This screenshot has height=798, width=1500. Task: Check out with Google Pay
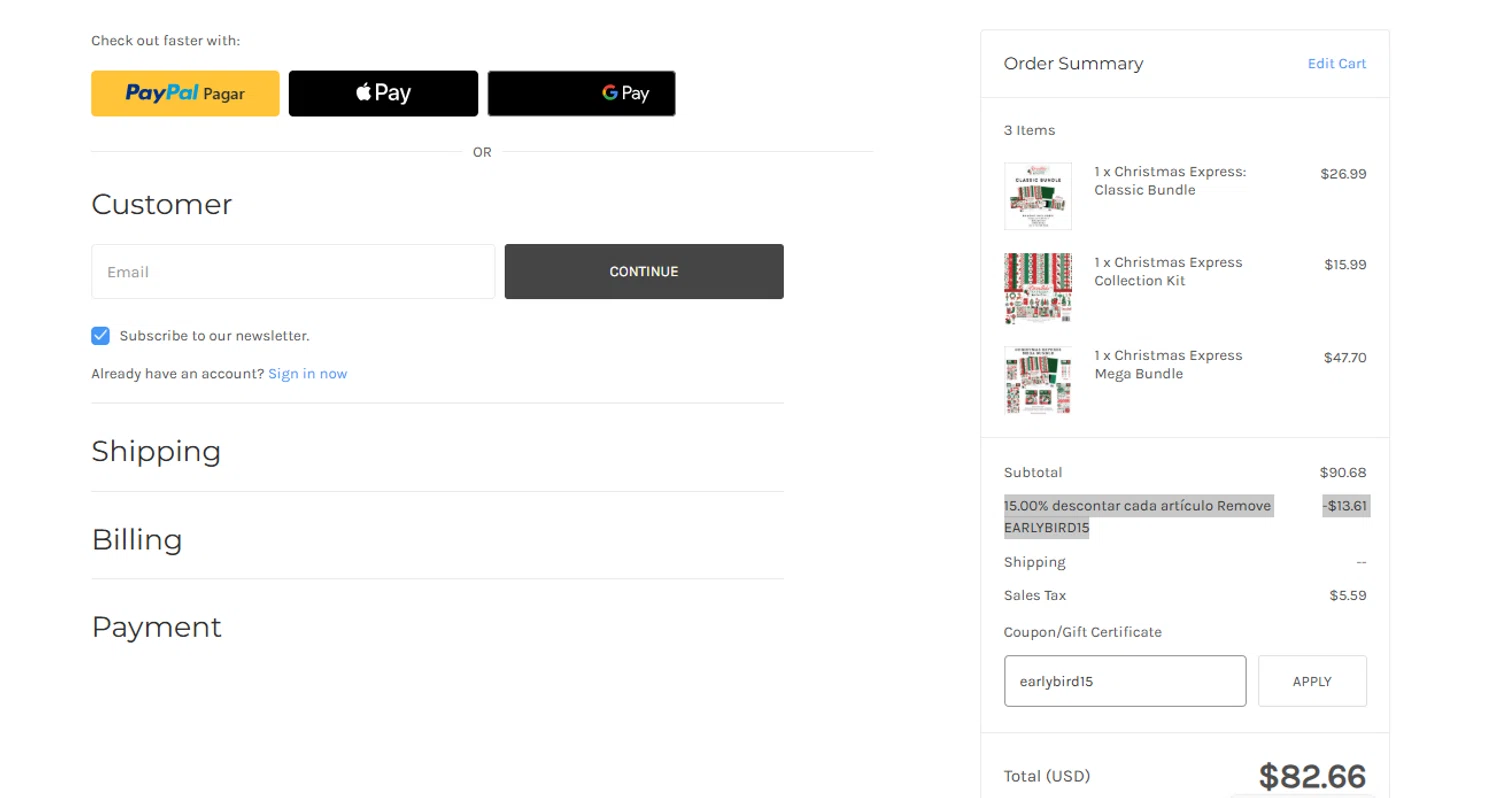point(581,93)
